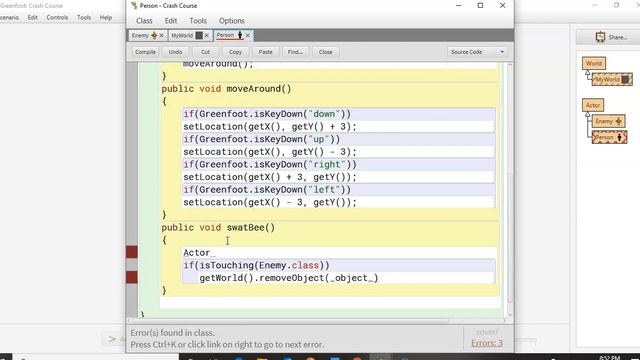Open the editor's Edit menu
Screen dimensions: 640x360
coord(171,20)
